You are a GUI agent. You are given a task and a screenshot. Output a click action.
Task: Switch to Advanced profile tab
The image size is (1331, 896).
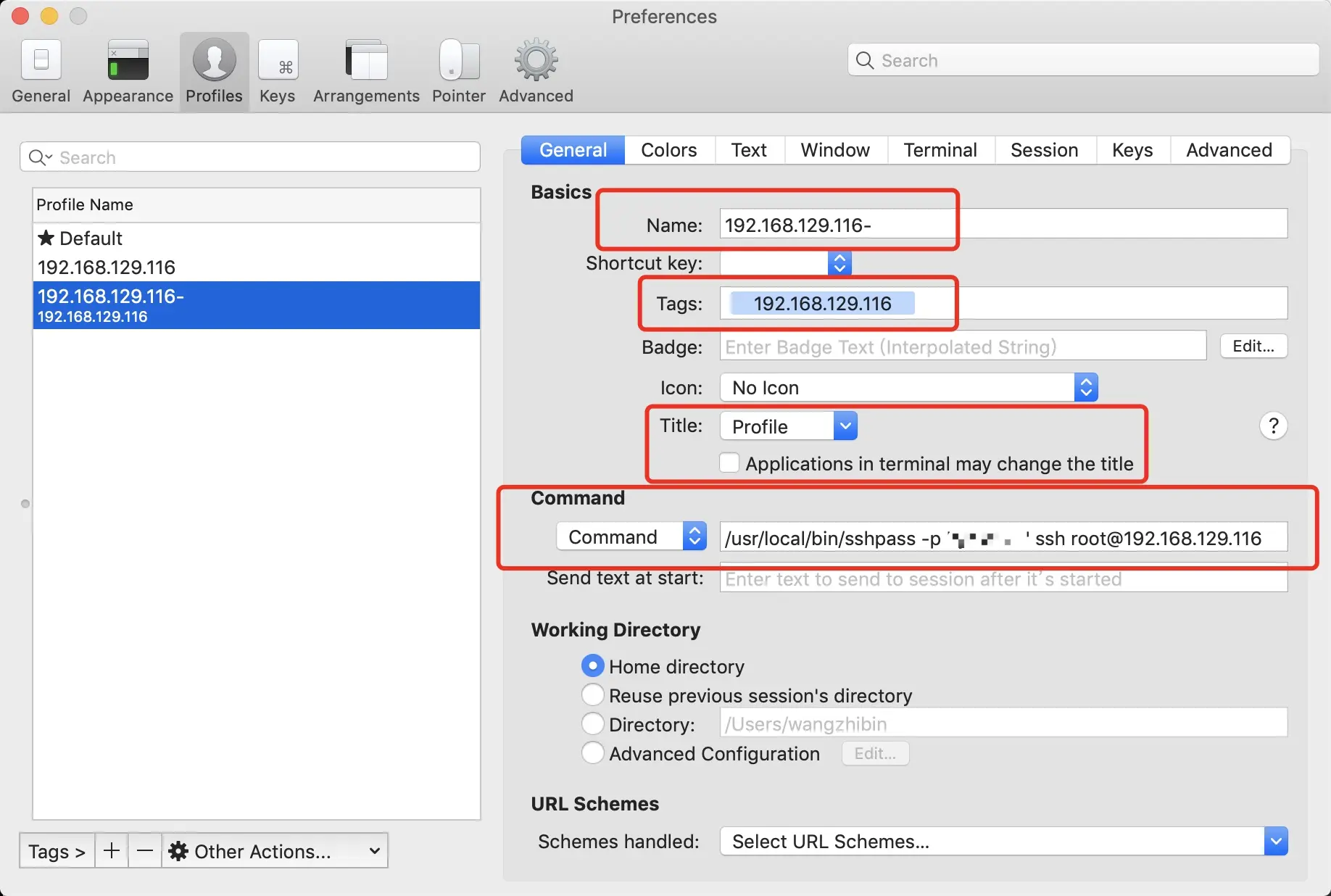[1230, 150]
